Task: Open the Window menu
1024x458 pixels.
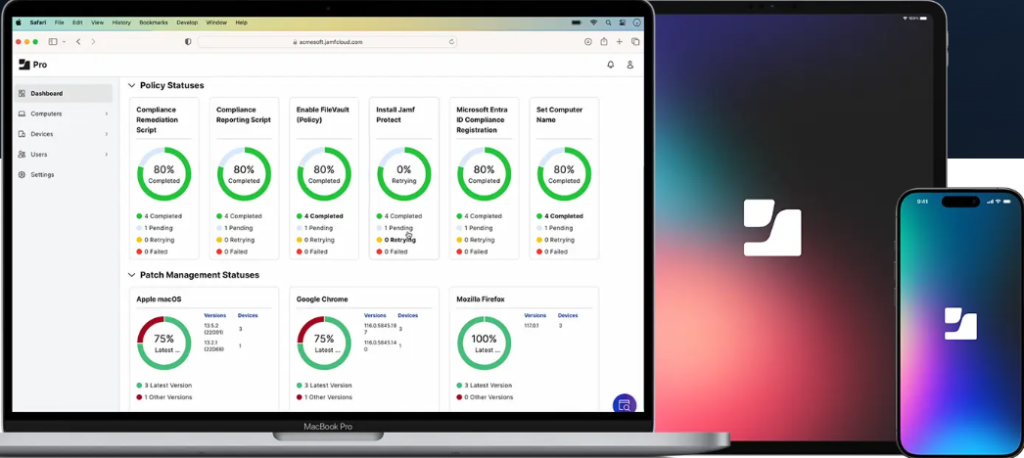Action: pos(216,22)
